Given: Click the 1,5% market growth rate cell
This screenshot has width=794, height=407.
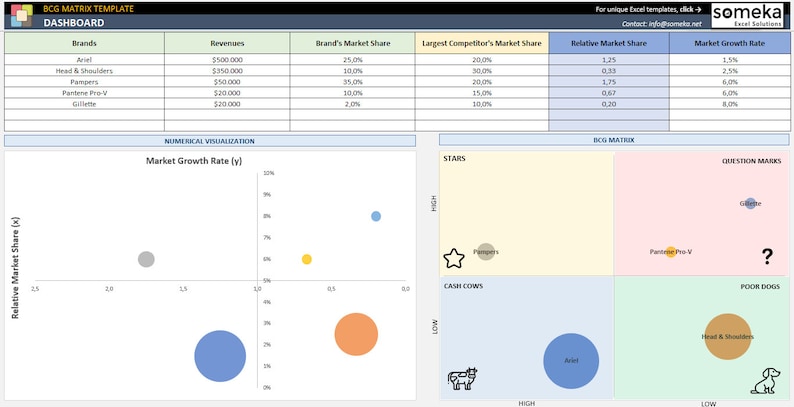Looking at the screenshot, I should click(730, 59).
